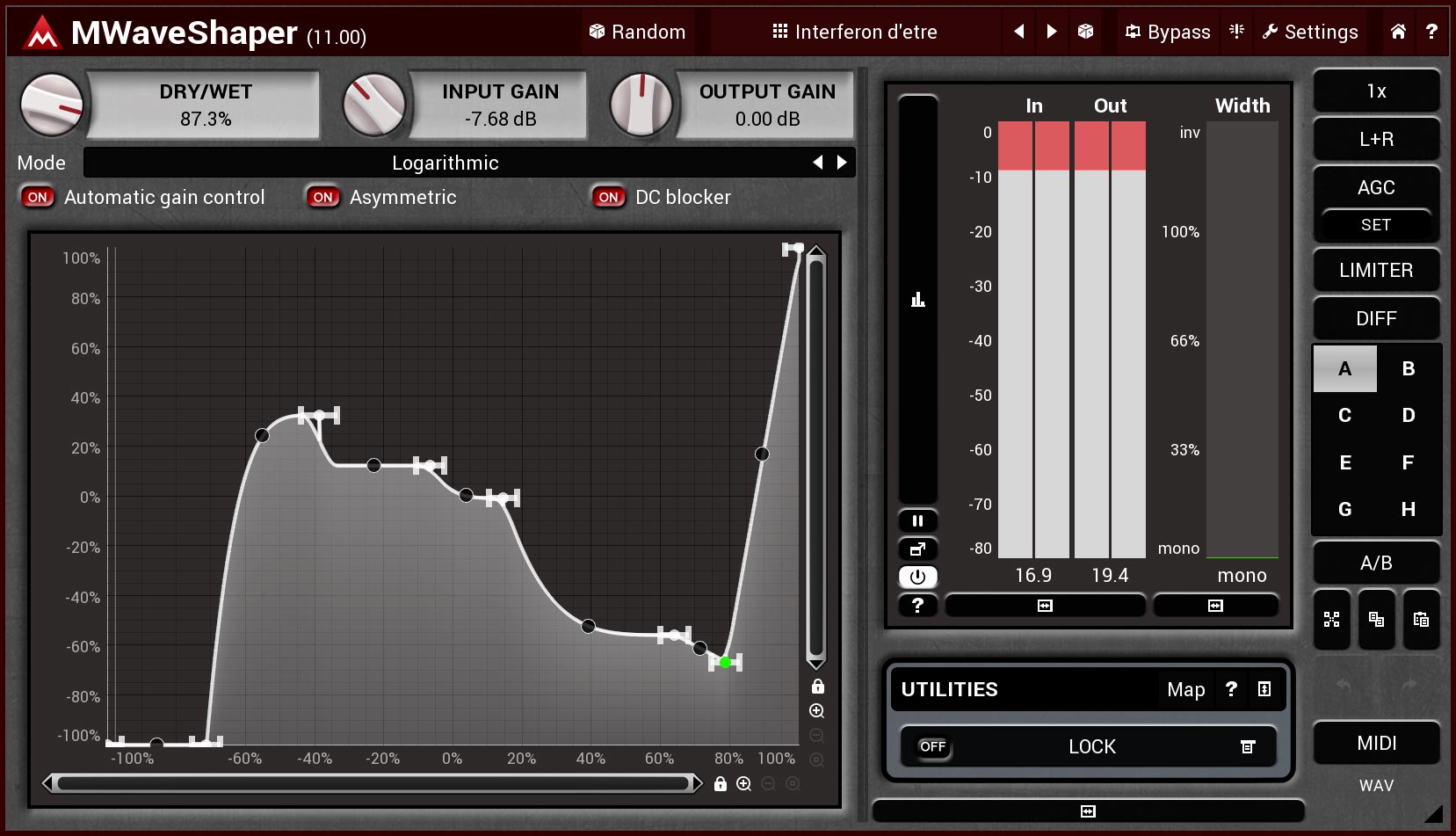Click the horizontal zoom-in magnifier icon
This screenshot has width=1456, height=836.
(x=744, y=783)
